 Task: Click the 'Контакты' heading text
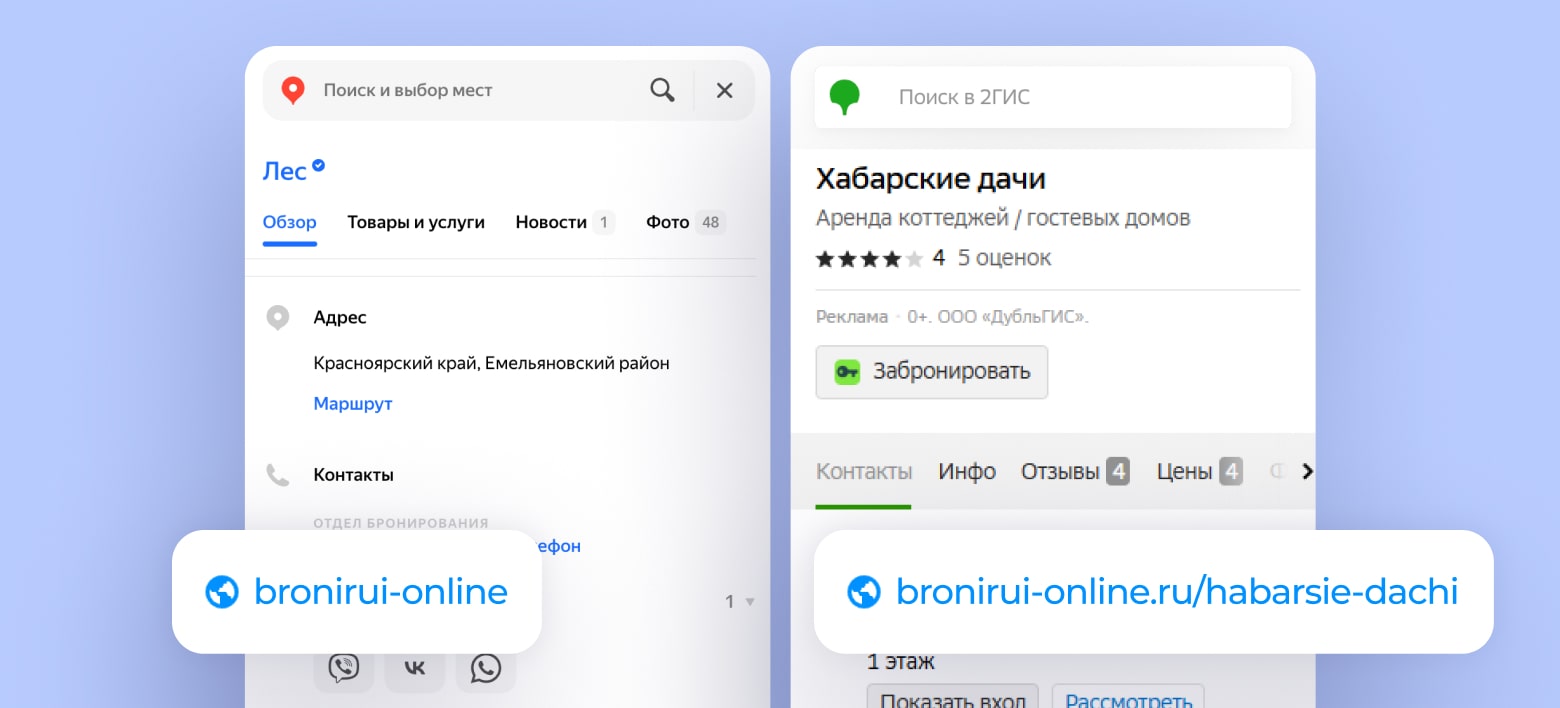[x=353, y=474]
